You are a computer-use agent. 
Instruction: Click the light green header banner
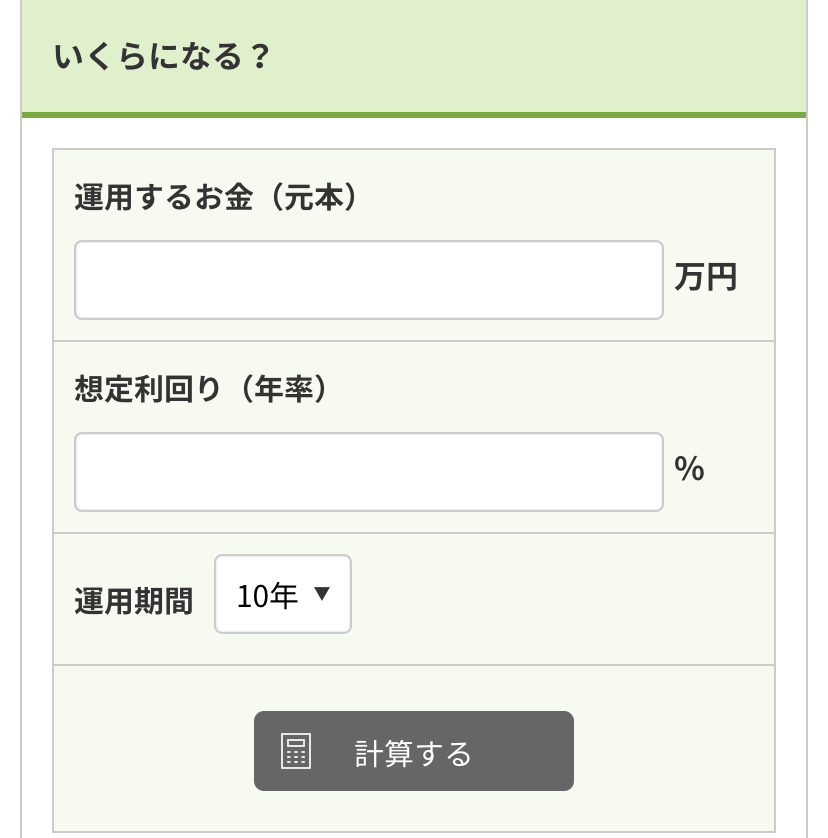coord(414,56)
